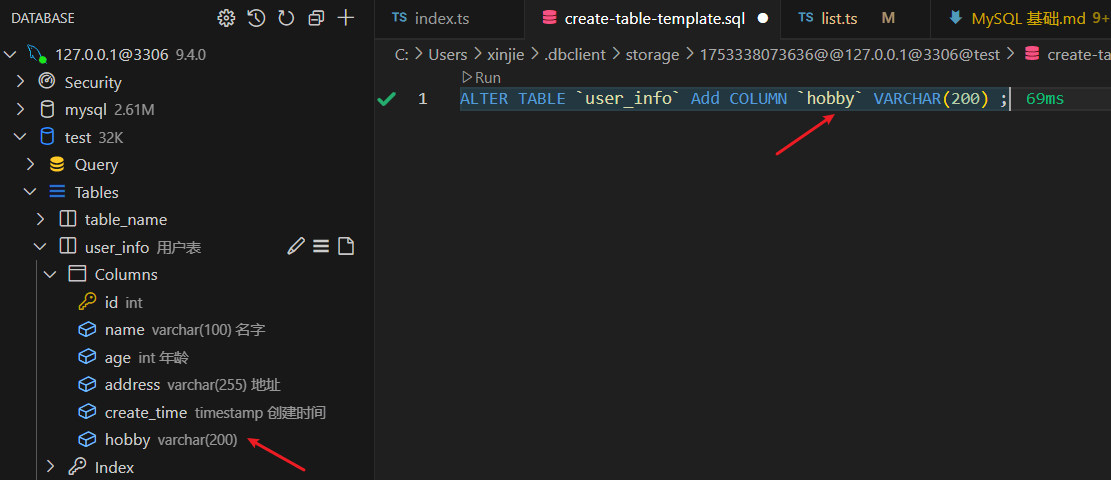Image resolution: width=1111 pixels, height=480 pixels.
Task: Click collapse all icon in the DATABASE panel
Action: [316, 18]
